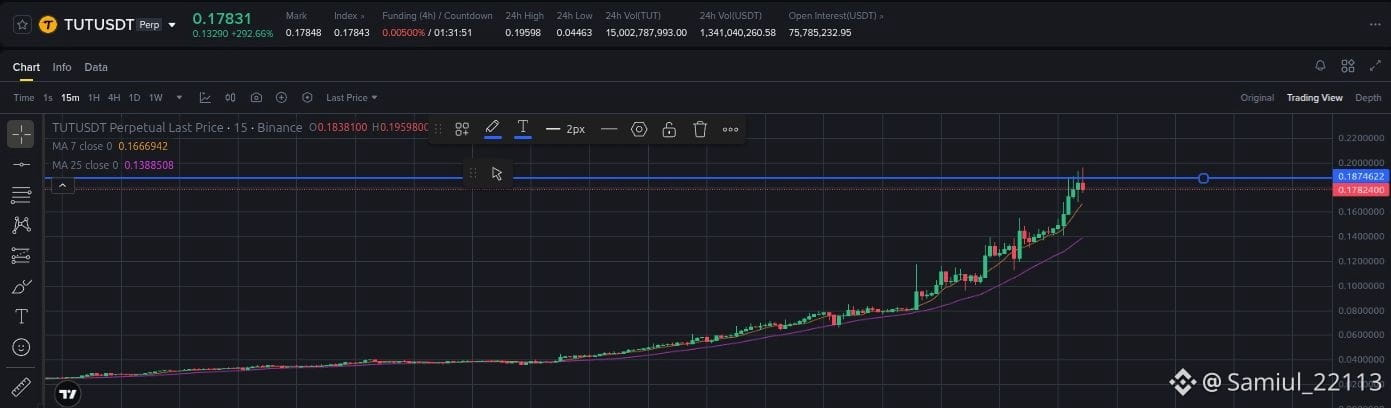Viewport: 1391px width, 408px height.
Task: Switch to Depth chart view
Action: click(1368, 98)
